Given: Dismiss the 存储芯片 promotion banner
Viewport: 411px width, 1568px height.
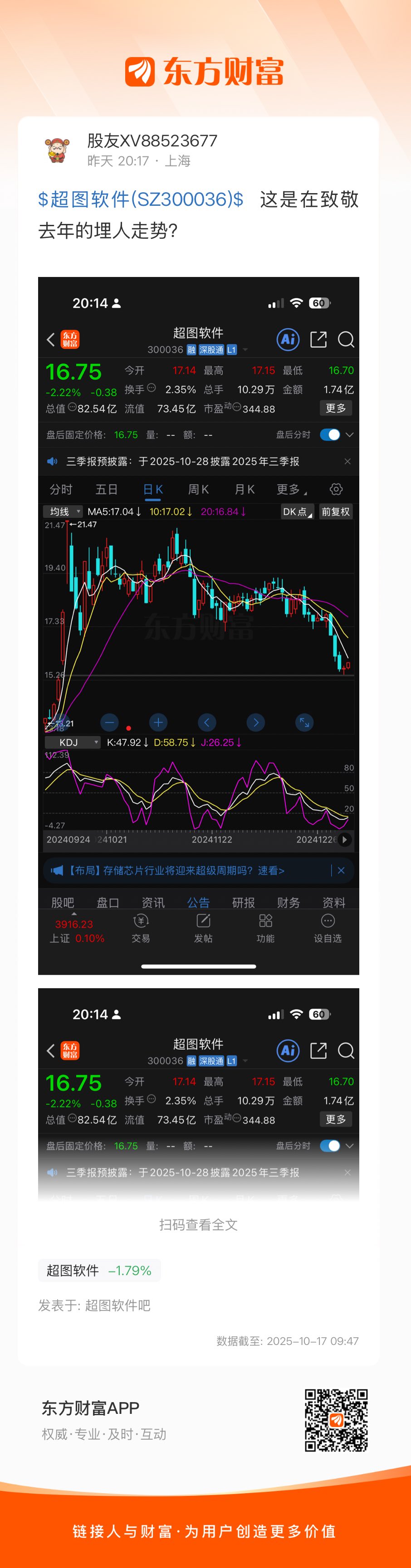Looking at the screenshot, I should tap(341, 870).
